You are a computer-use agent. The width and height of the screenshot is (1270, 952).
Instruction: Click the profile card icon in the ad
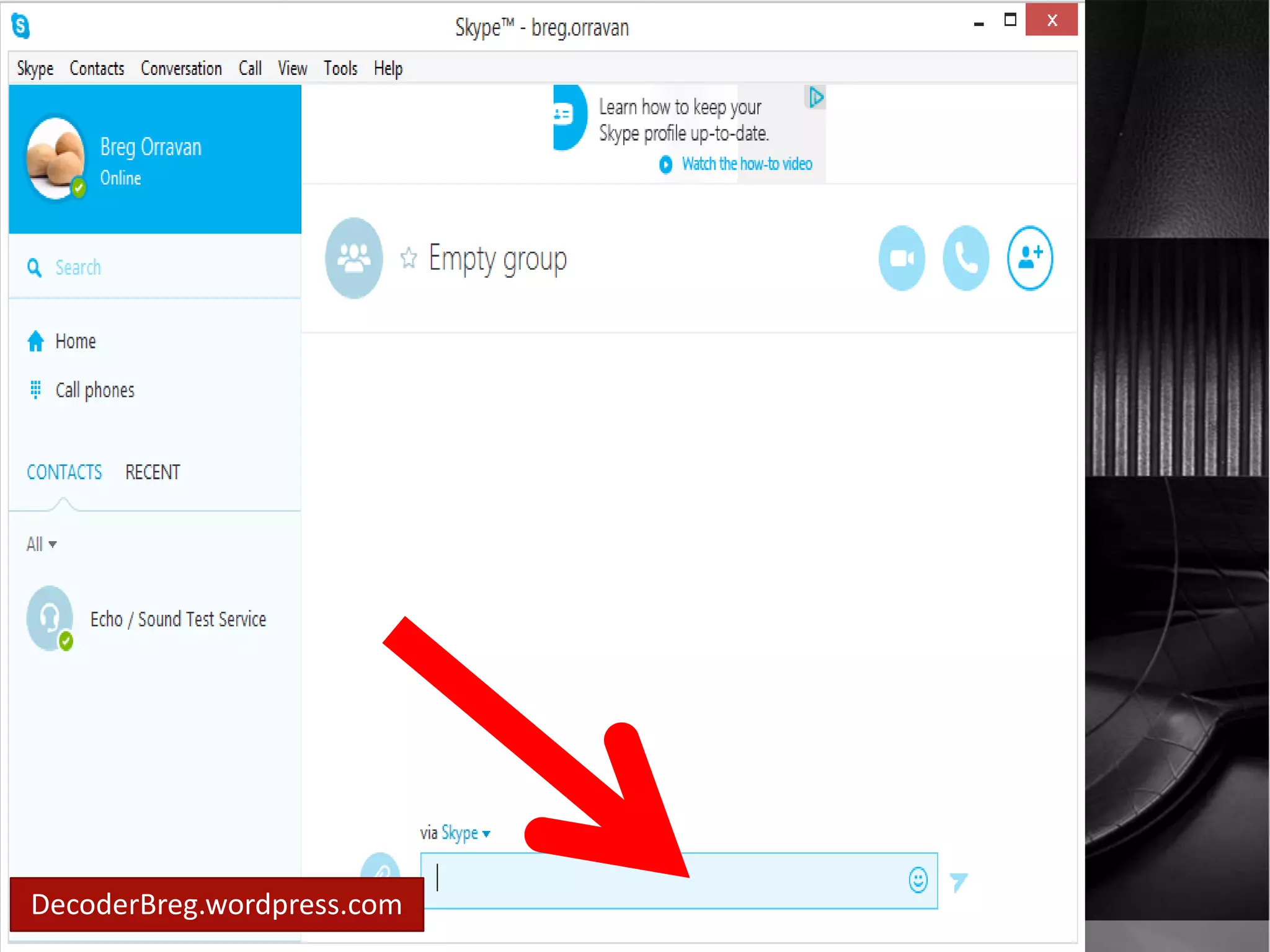pyautogui.click(x=569, y=117)
